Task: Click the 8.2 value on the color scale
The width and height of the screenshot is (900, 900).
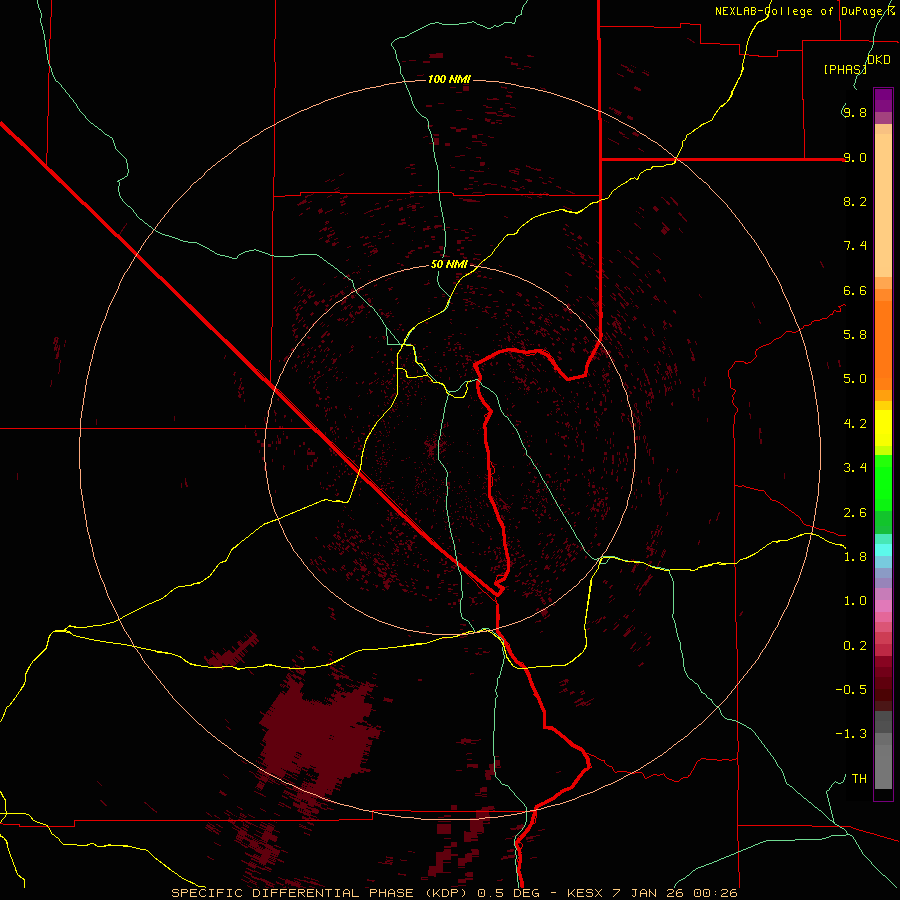Action: click(855, 201)
